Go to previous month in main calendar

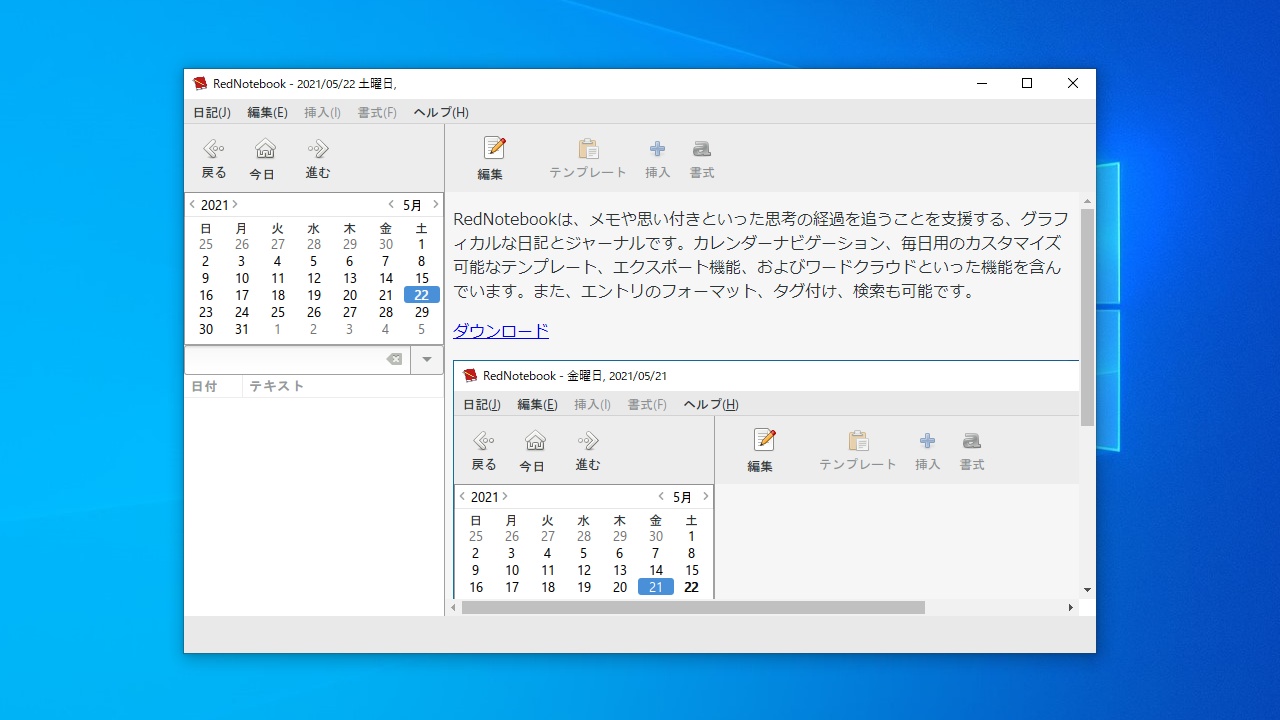pyautogui.click(x=392, y=205)
